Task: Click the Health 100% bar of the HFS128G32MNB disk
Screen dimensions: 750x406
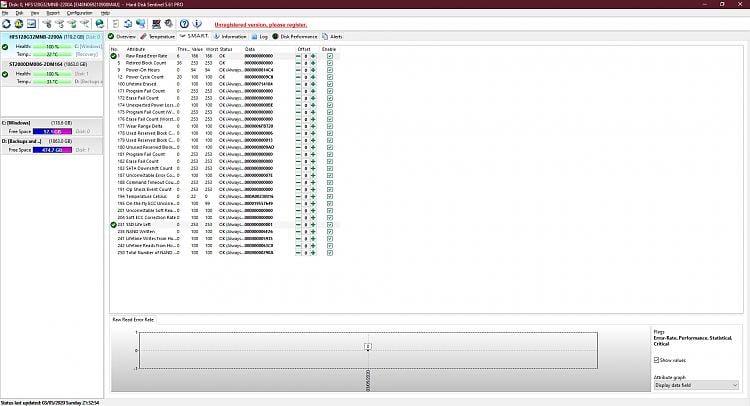Action: (52, 47)
